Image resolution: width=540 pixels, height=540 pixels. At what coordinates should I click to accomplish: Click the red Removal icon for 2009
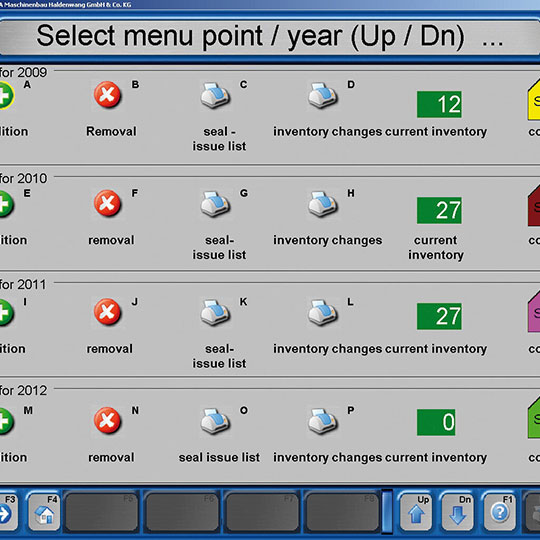pyautogui.click(x=107, y=94)
